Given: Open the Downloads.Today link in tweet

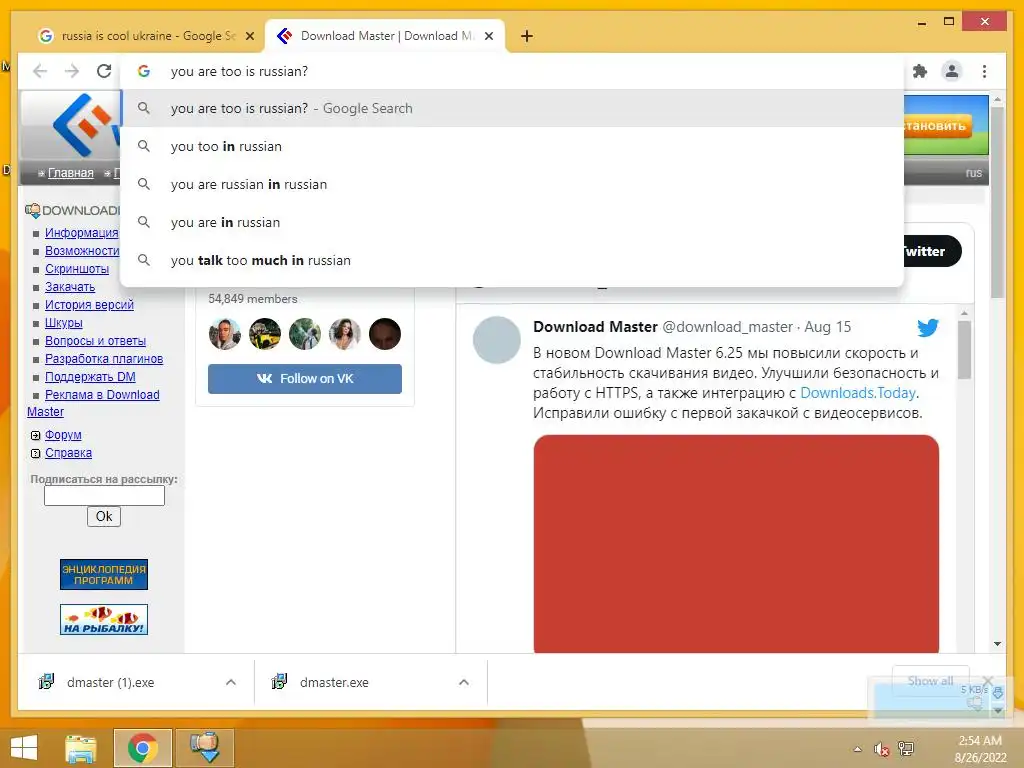Looking at the screenshot, I should 857,393.
